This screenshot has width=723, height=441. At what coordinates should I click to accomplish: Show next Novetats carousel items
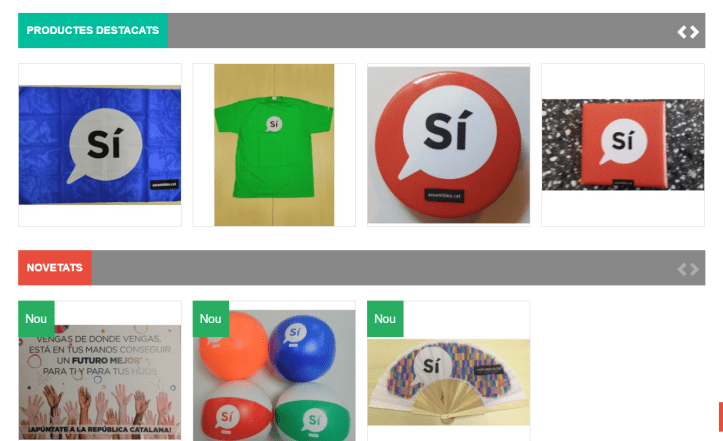tap(694, 269)
